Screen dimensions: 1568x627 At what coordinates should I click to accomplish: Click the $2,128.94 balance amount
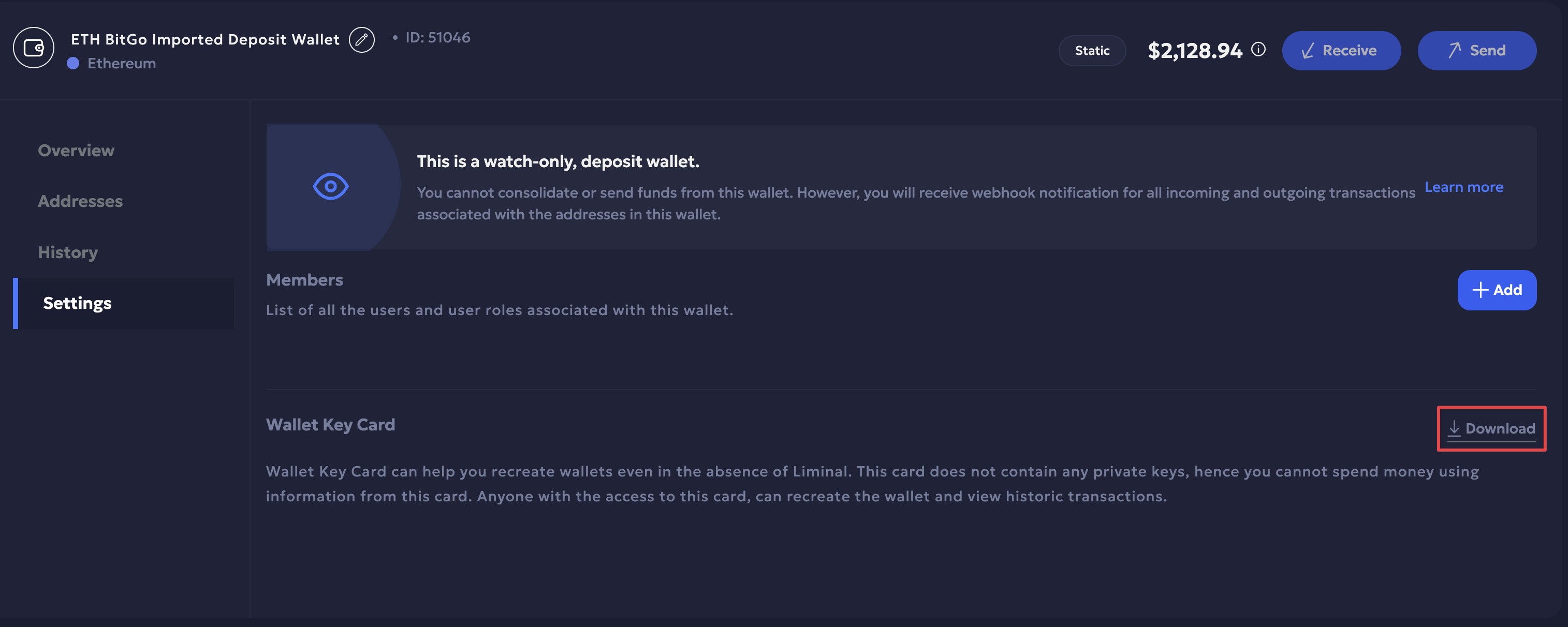1194,51
